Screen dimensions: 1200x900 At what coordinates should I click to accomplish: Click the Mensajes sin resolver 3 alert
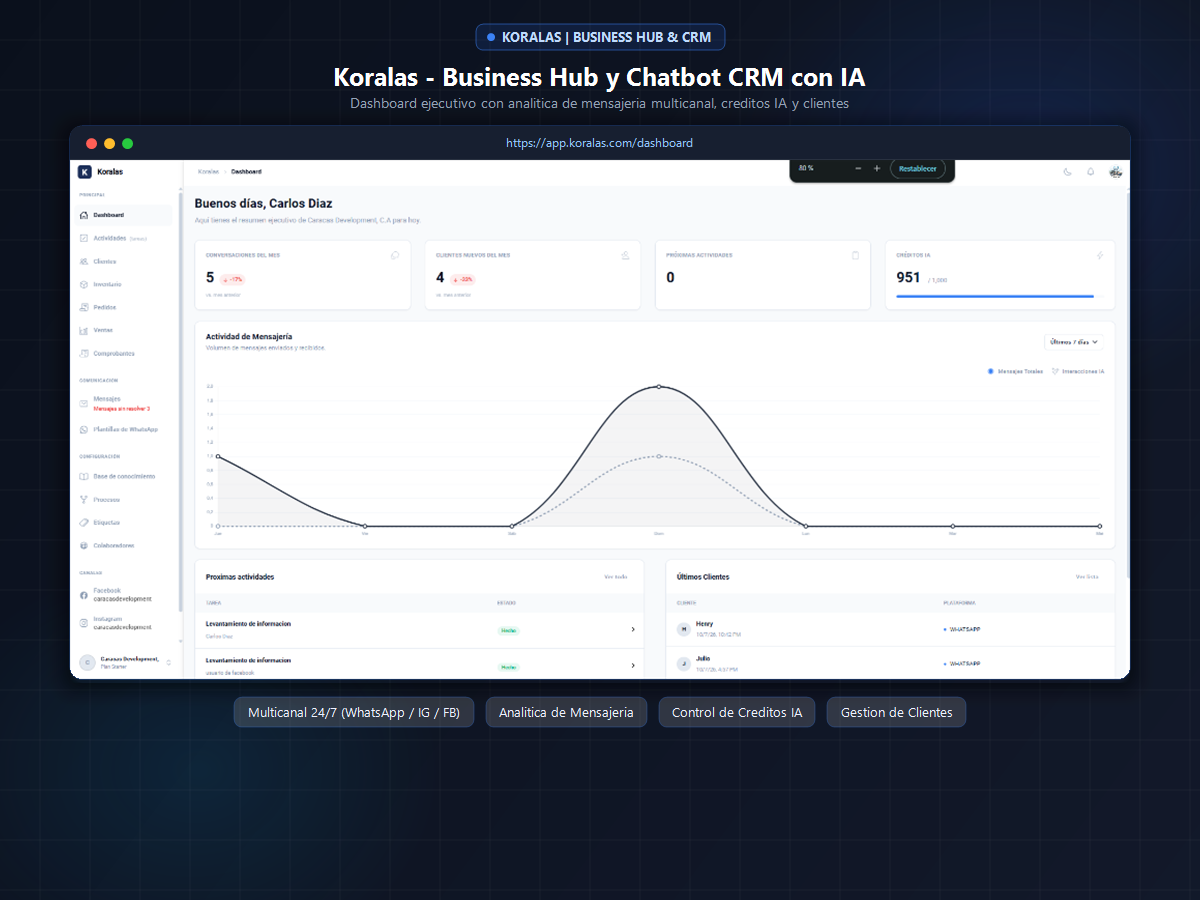point(121,409)
